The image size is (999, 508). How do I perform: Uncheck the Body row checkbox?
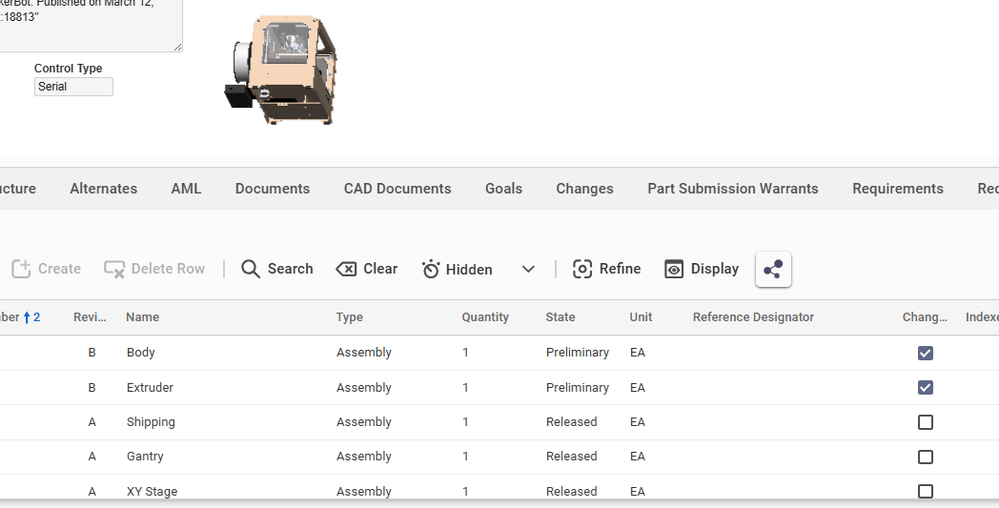pos(925,353)
